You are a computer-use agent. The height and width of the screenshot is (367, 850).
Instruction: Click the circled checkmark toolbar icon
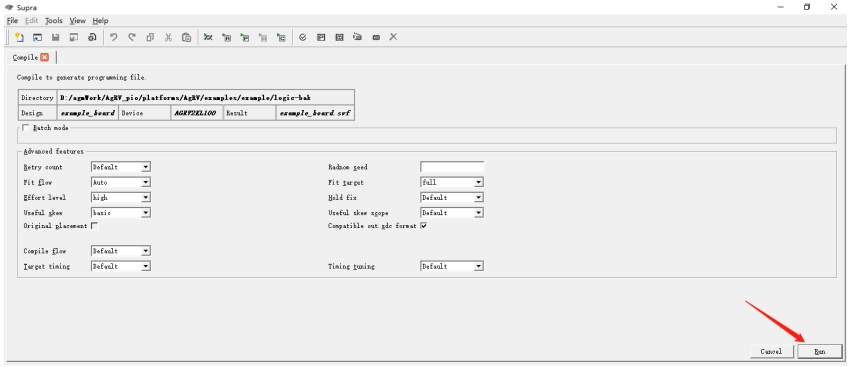click(302, 37)
